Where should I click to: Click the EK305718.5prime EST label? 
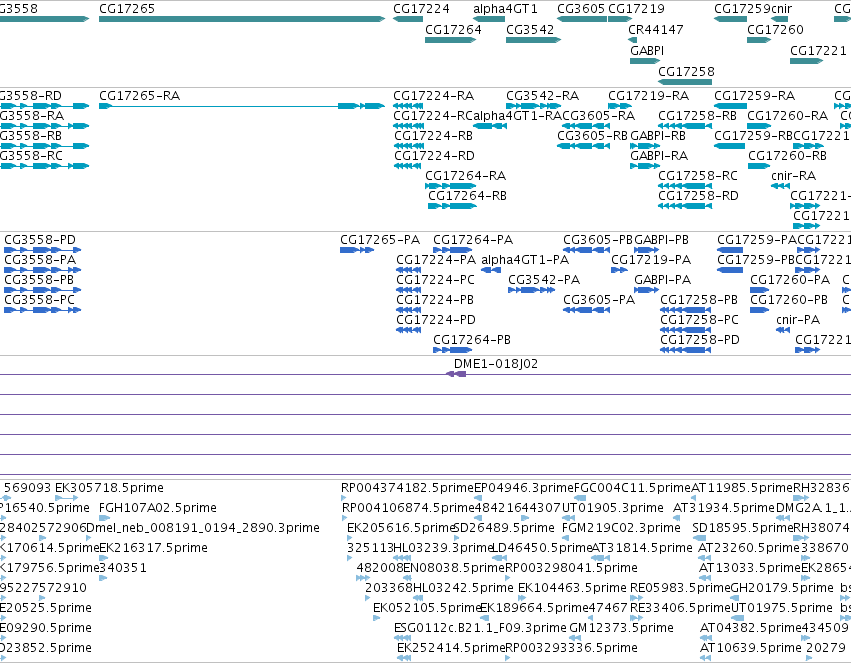click(x=109, y=488)
